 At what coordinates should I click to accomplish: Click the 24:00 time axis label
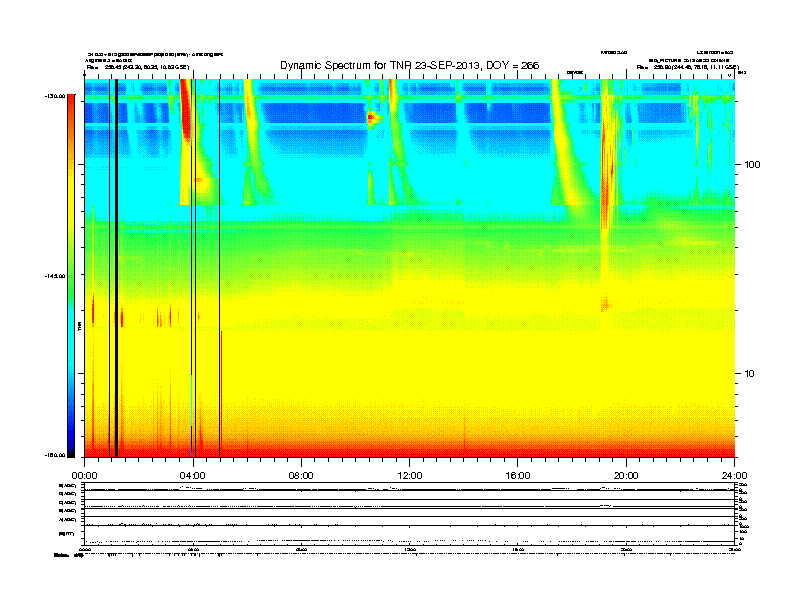(x=734, y=476)
